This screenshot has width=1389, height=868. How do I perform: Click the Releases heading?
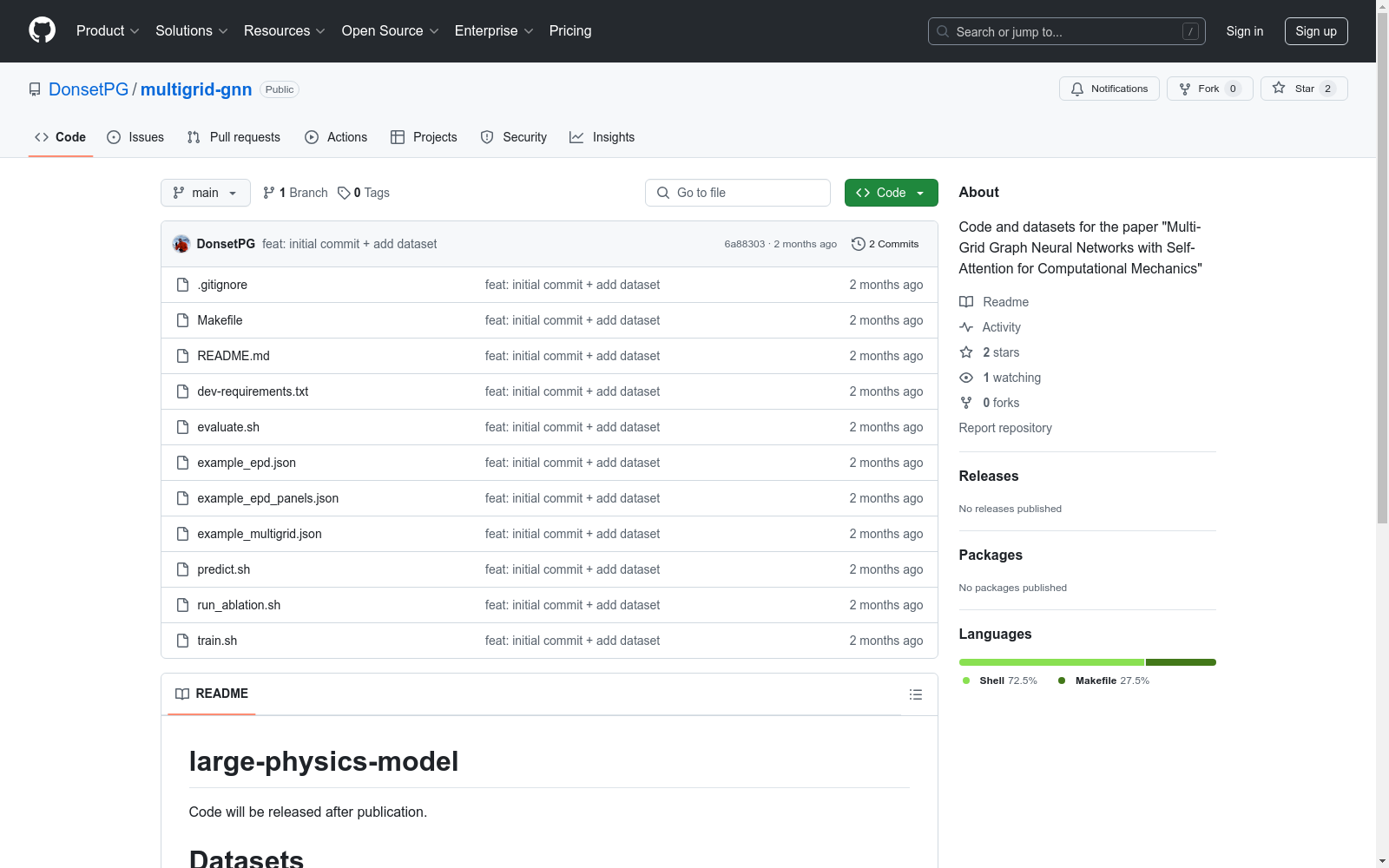pyautogui.click(x=989, y=476)
